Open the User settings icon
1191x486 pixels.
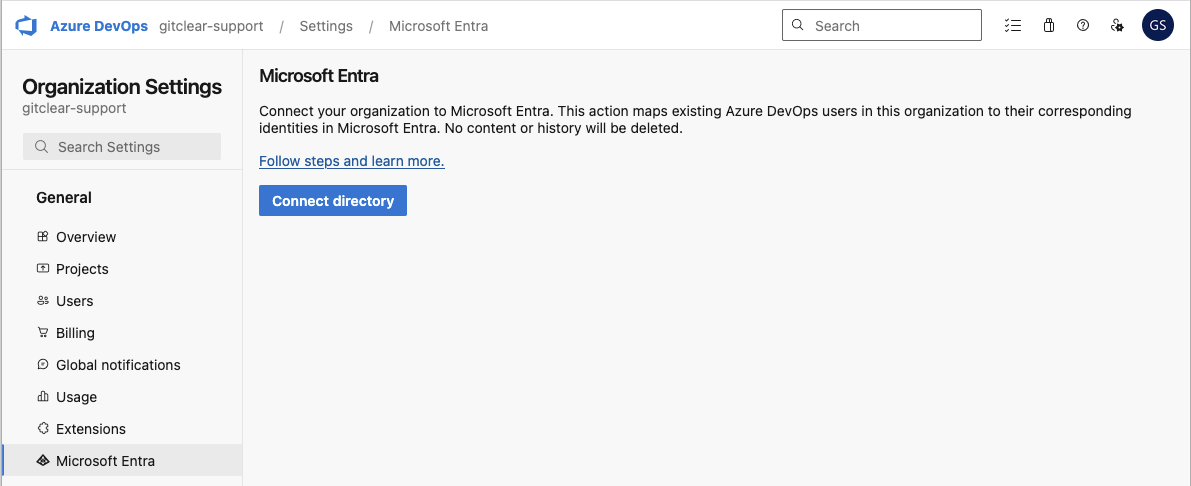tap(1118, 26)
